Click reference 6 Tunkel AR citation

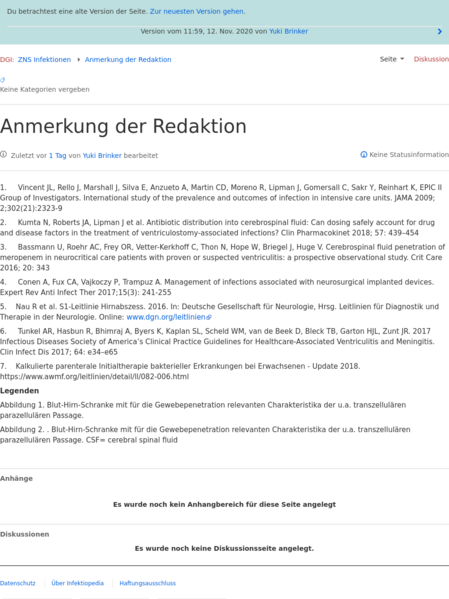point(217,342)
